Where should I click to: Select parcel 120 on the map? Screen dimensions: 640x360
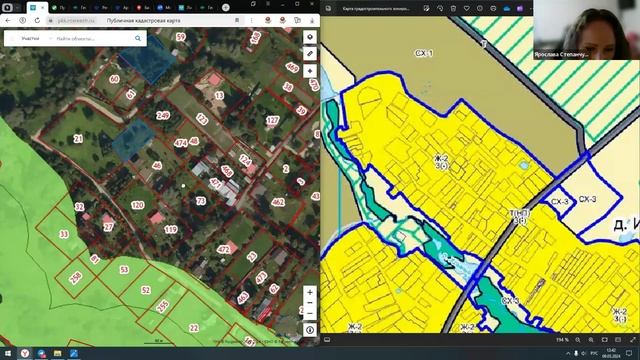point(138,205)
